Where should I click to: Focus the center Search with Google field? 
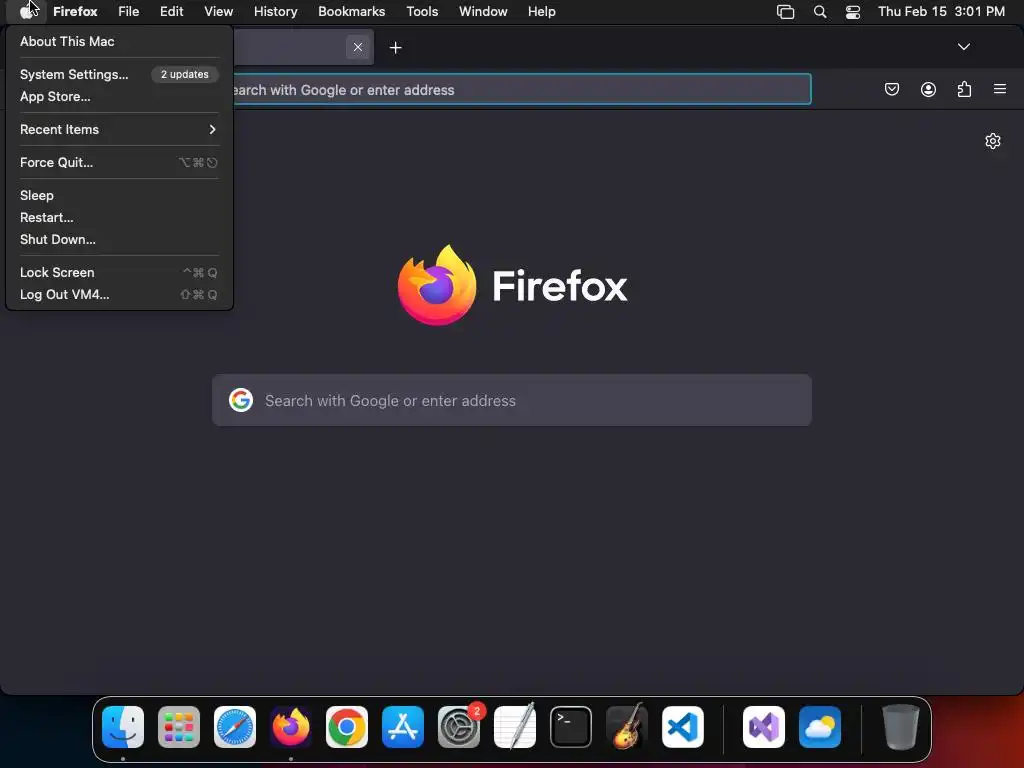[x=512, y=400]
